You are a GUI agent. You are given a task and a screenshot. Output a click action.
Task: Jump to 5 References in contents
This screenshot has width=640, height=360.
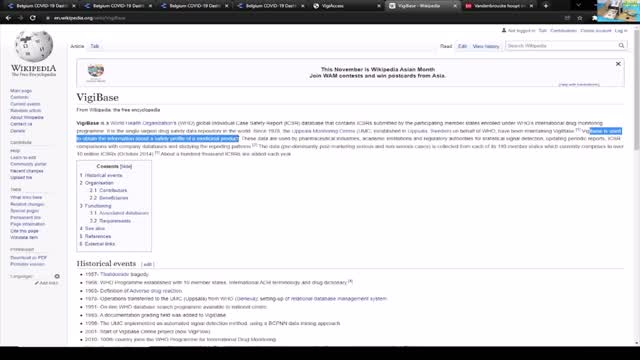[x=95, y=236]
